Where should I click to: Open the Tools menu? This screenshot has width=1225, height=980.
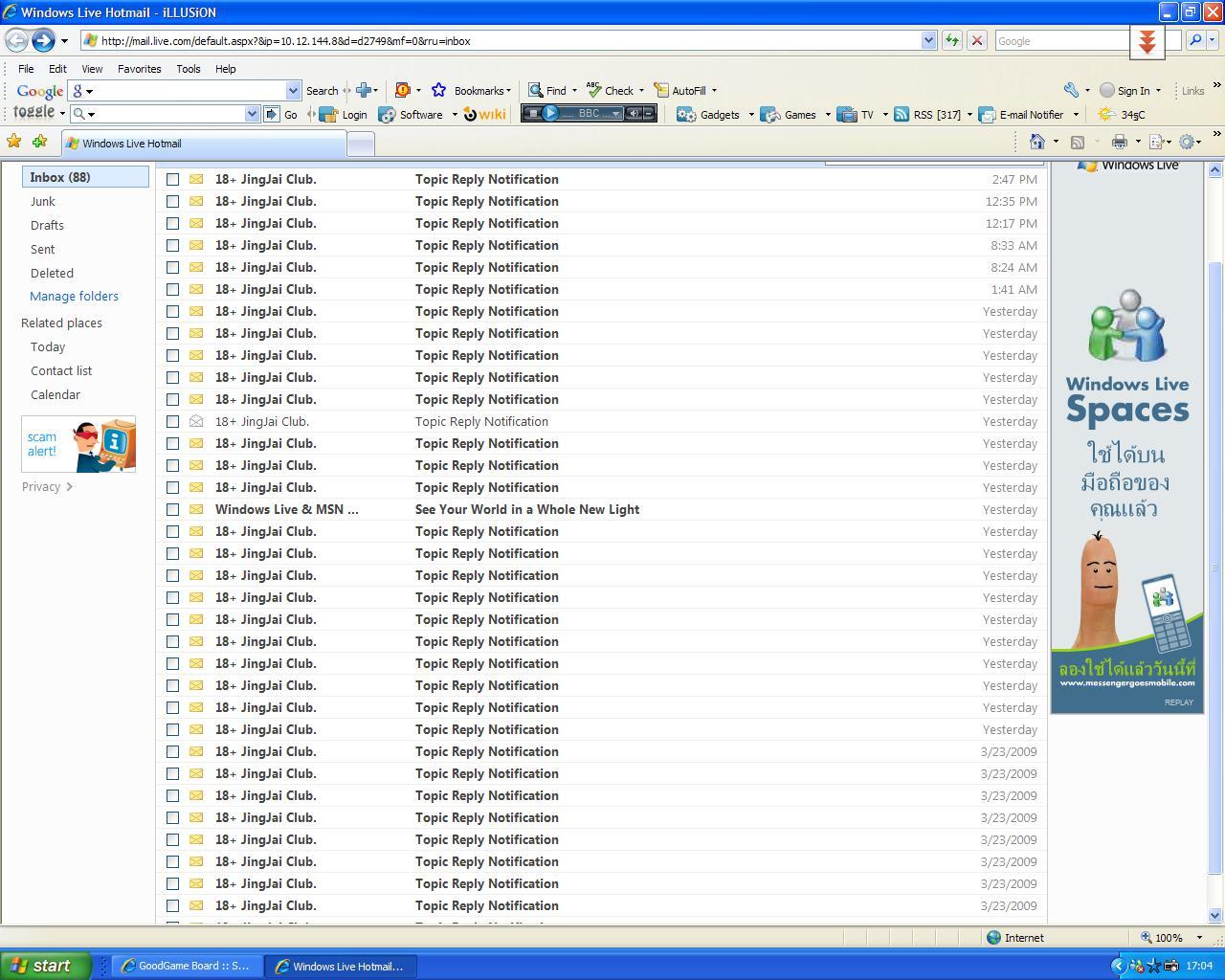click(x=189, y=69)
